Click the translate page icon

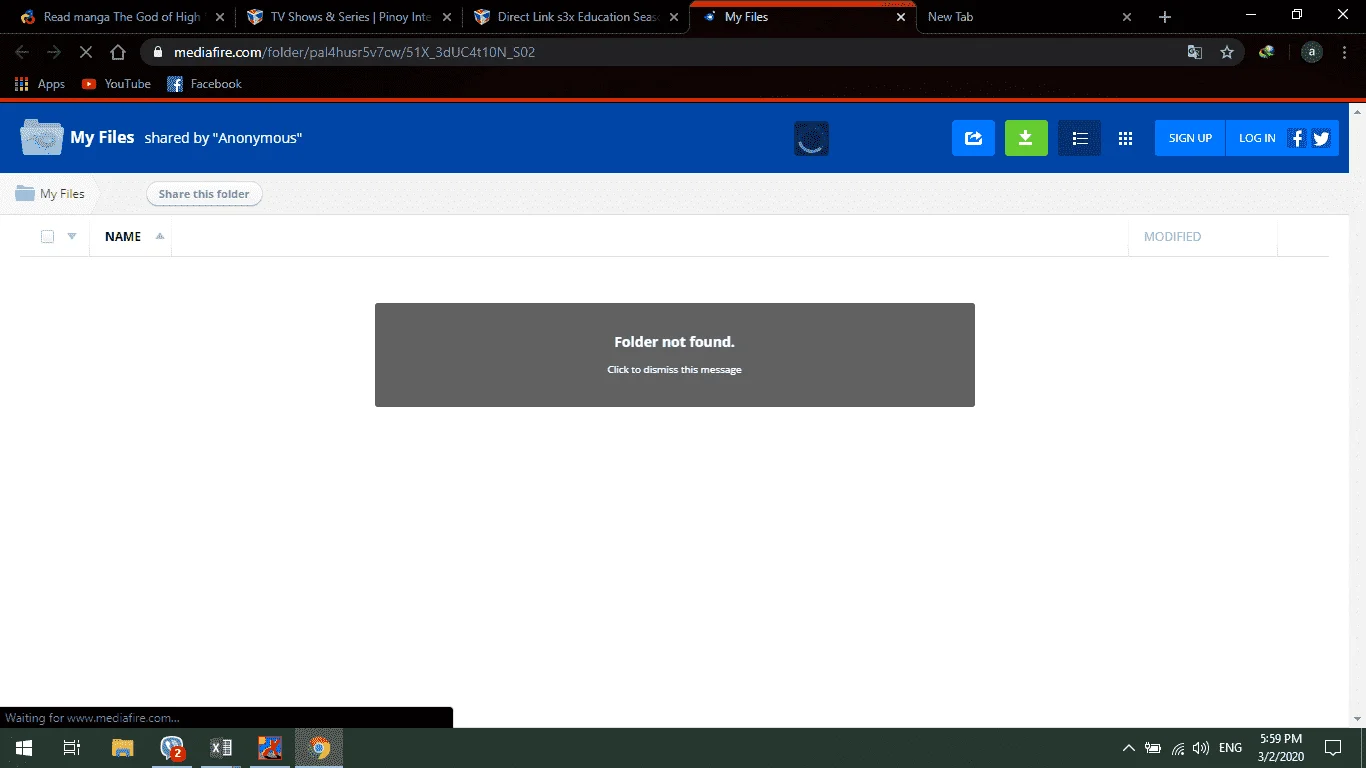tap(1194, 52)
